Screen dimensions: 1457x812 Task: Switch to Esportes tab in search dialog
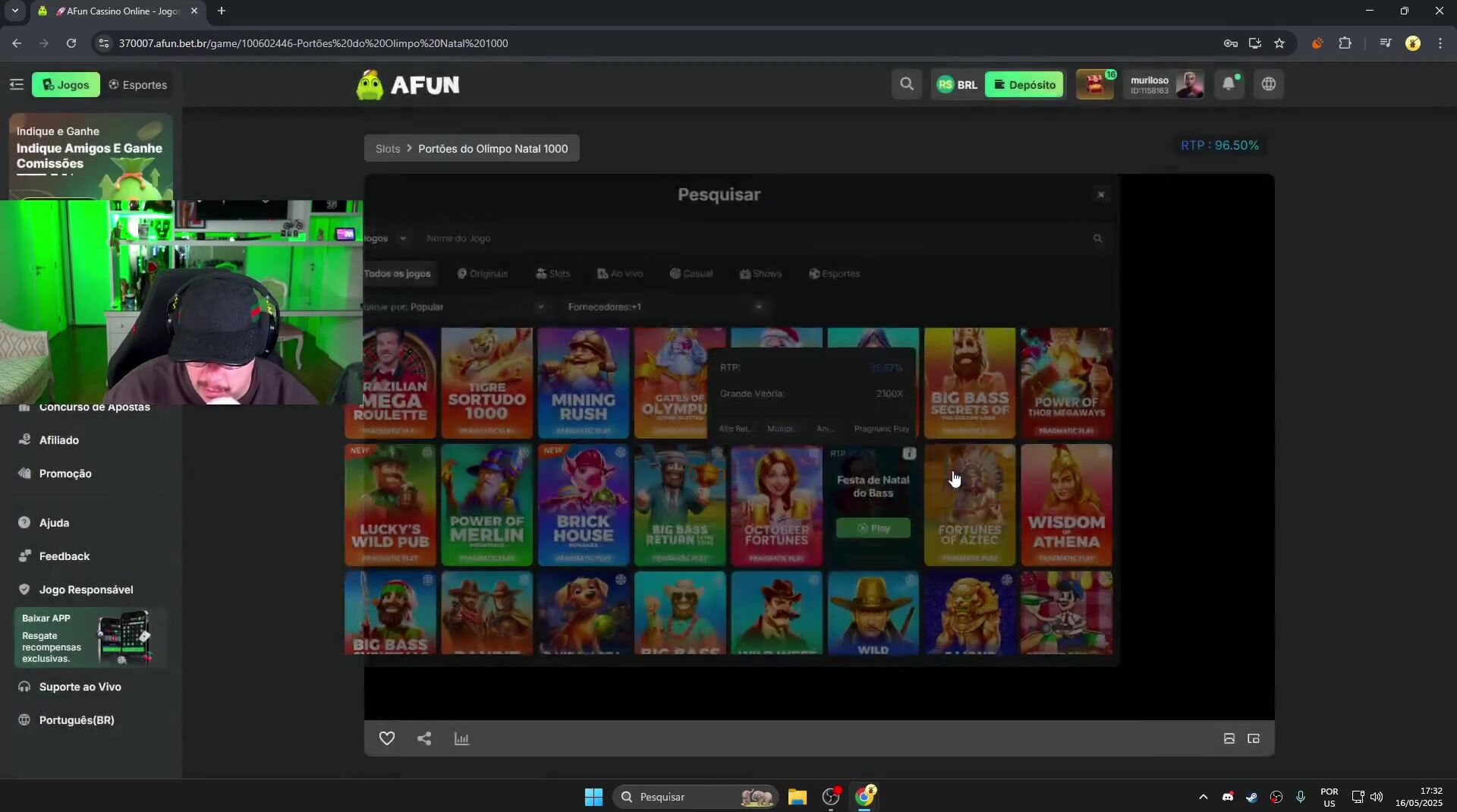835,274
